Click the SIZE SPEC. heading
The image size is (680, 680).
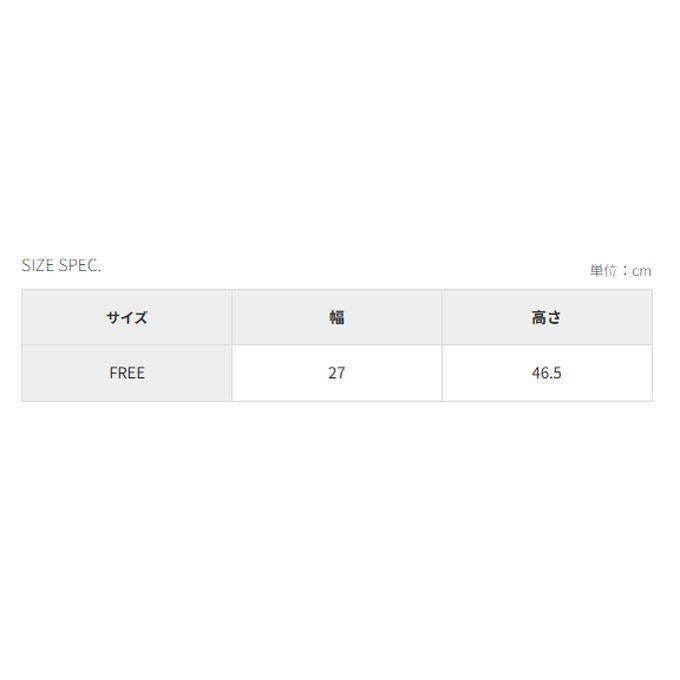pyautogui.click(x=61, y=265)
